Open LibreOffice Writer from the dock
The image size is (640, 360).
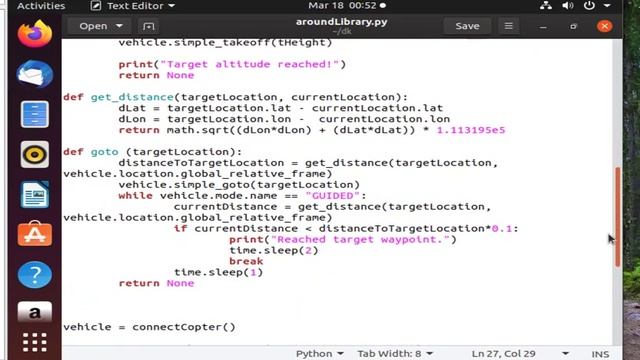35,194
